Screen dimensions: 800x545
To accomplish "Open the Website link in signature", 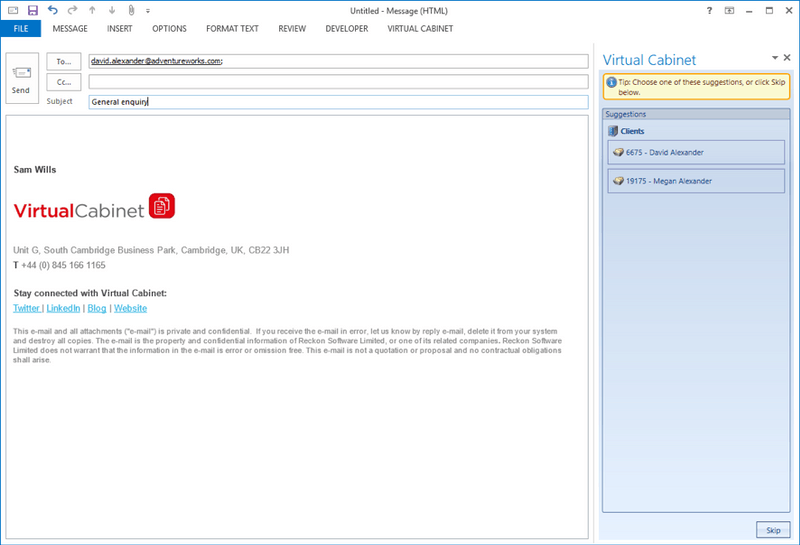I will (130, 308).
